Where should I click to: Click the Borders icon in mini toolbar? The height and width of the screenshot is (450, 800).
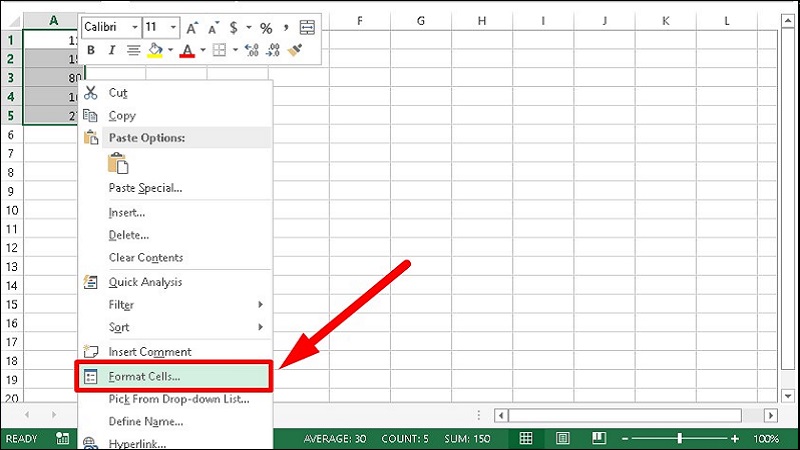click(x=219, y=50)
